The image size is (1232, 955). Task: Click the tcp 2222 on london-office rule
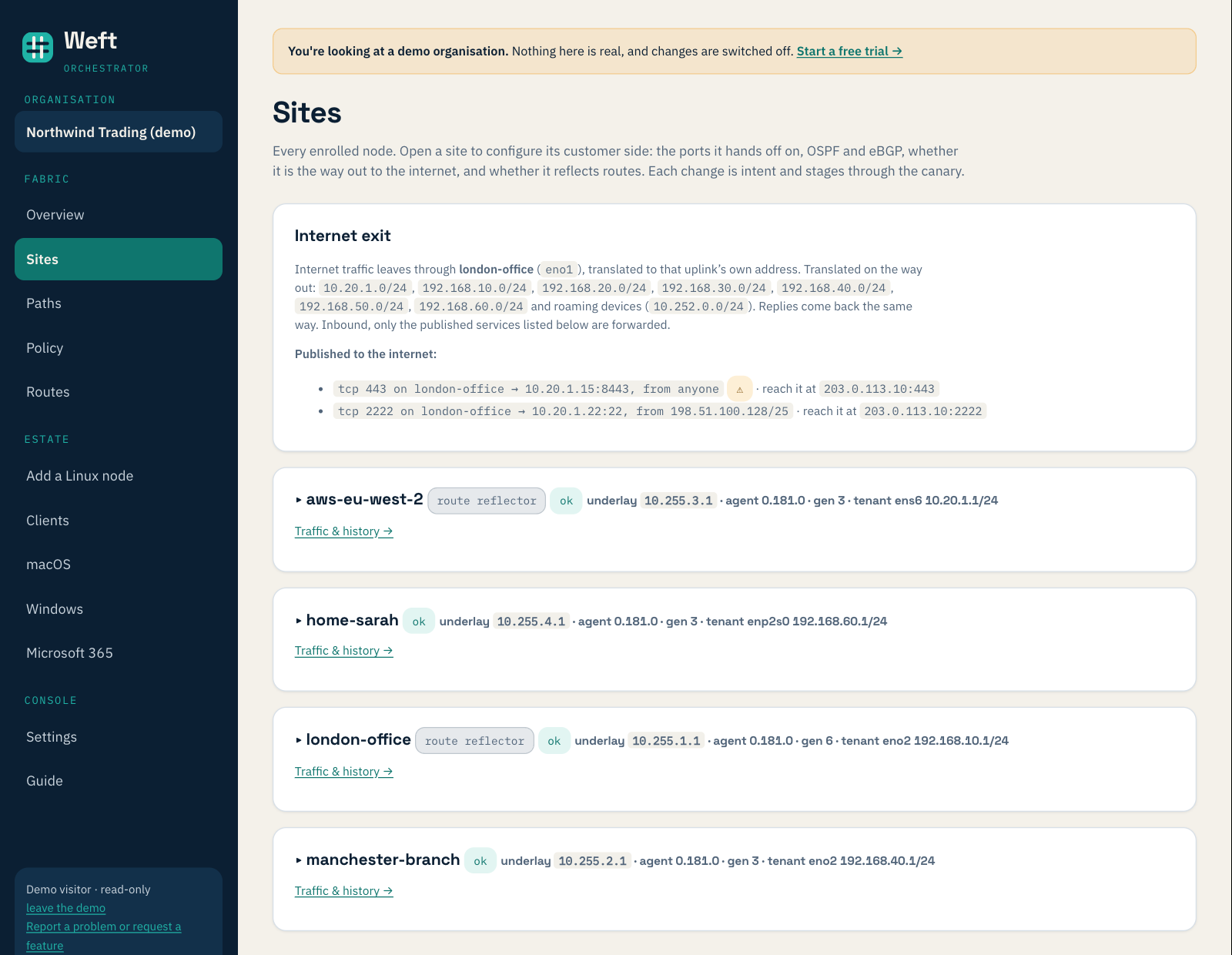tap(564, 411)
